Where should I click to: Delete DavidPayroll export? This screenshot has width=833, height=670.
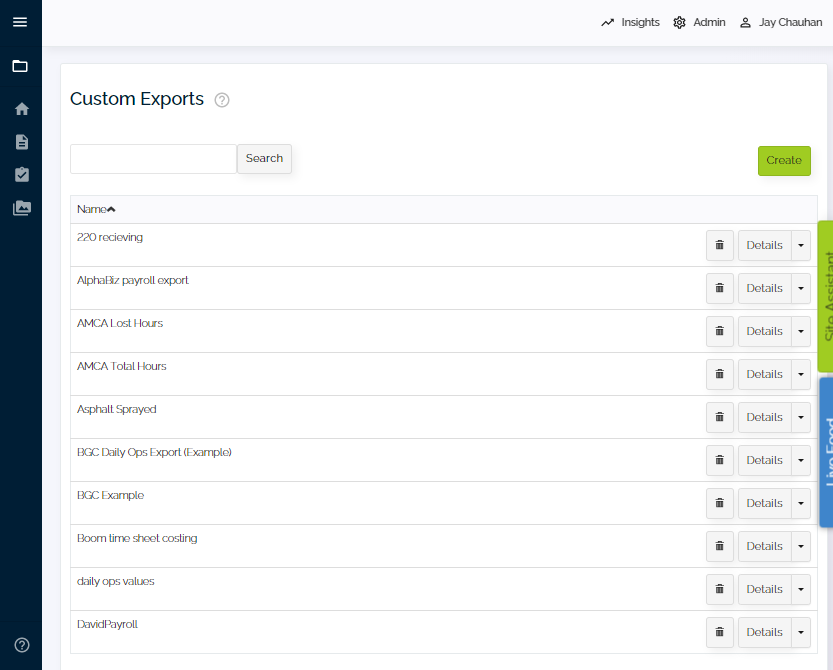tap(719, 632)
